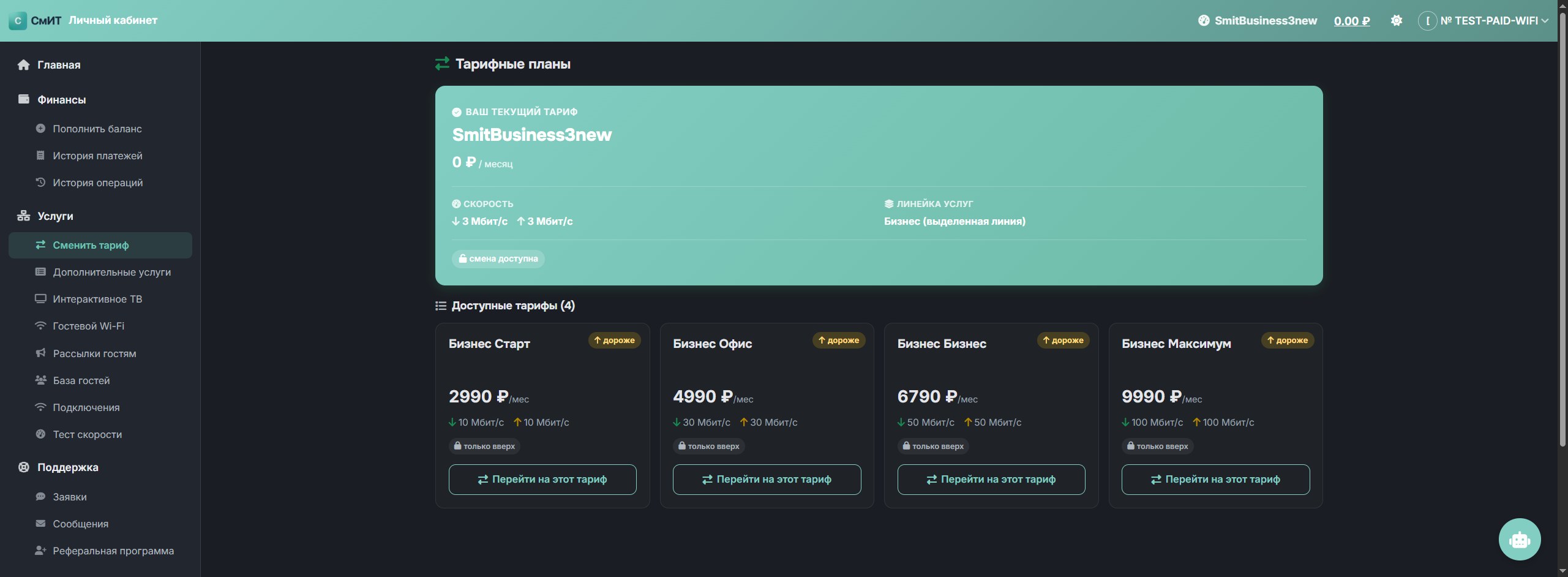The height and width of the screenshot is (577, 1568).
Task: Choose Перейти на этот тариф for Бизнес Офис
Action: (767, 480)
